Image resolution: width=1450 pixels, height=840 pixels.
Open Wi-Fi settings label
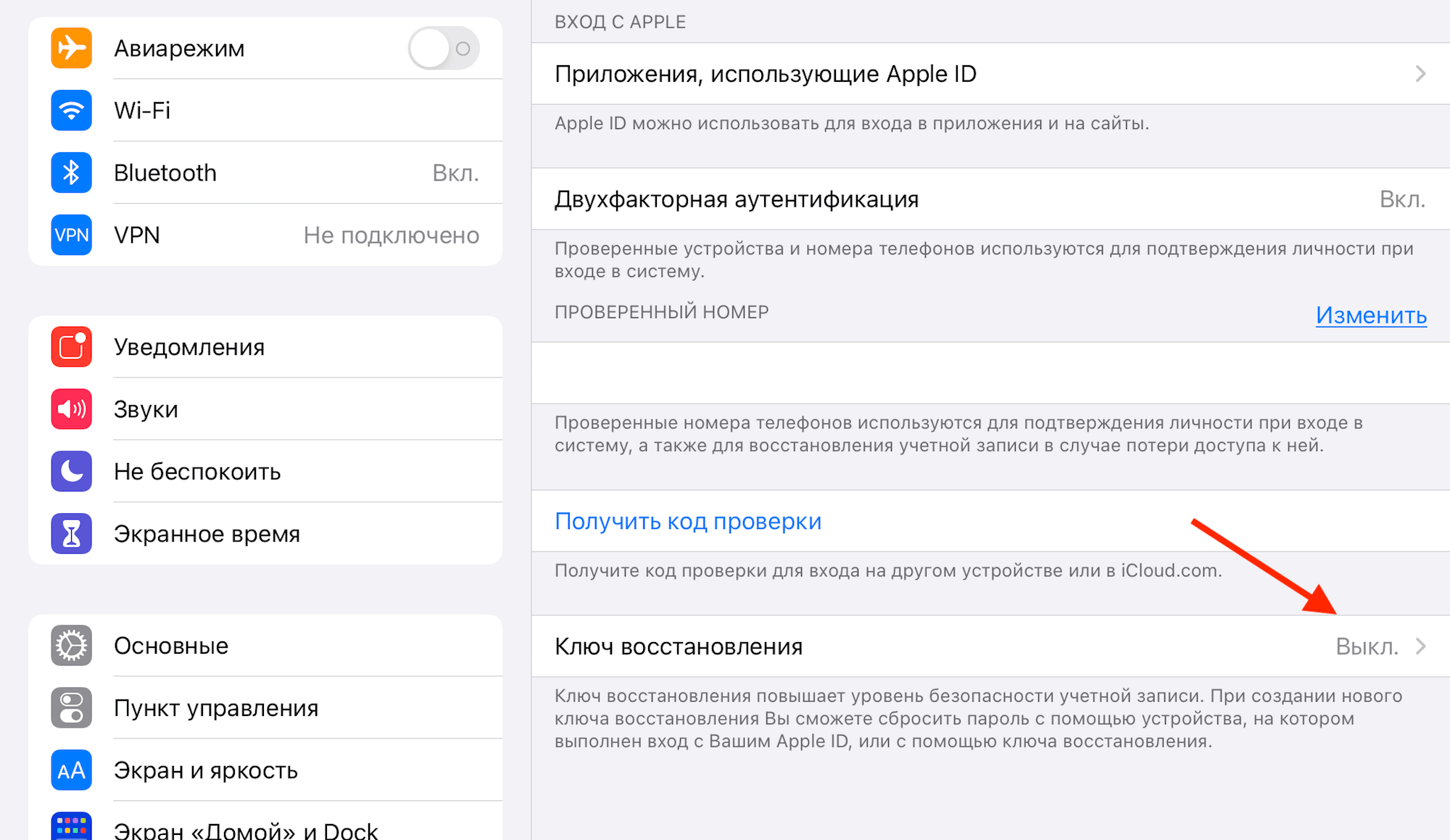pos(142,110)
